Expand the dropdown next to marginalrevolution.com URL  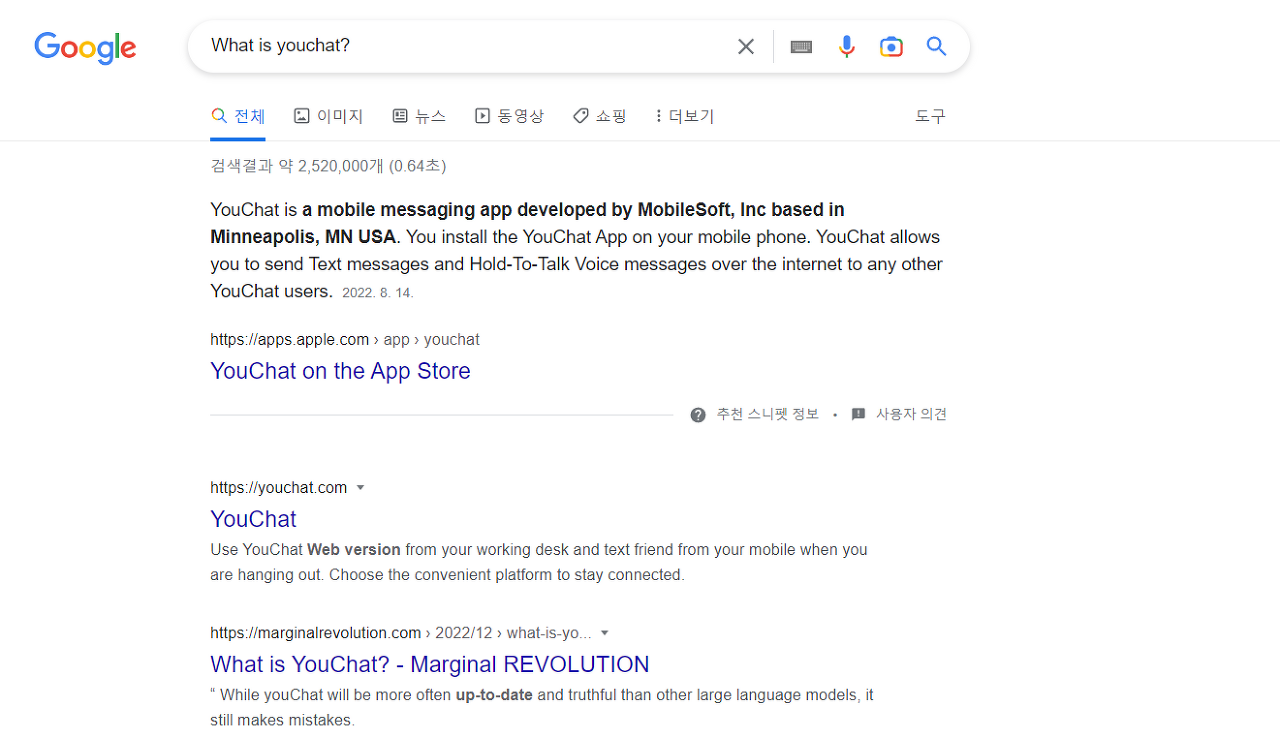pos(604,632)
